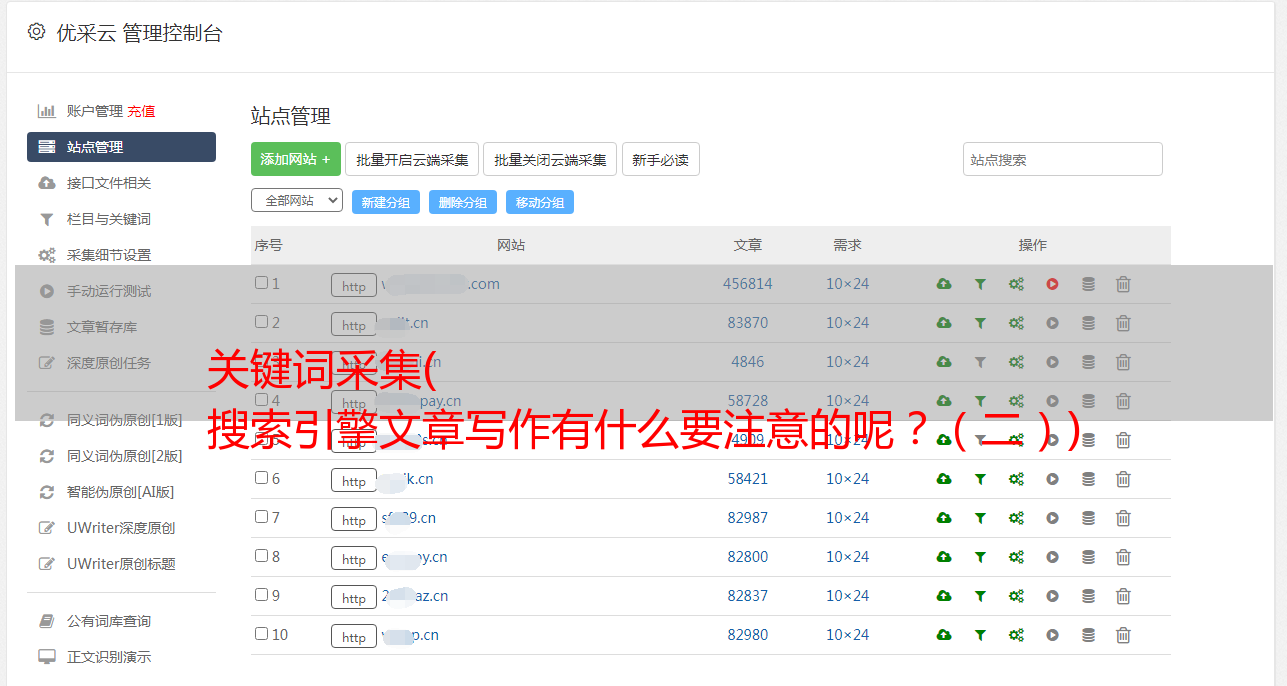This screenshot has width=1287, height=686.
Task: Click the filter icon for site 456814
Action: coord(980,284)
